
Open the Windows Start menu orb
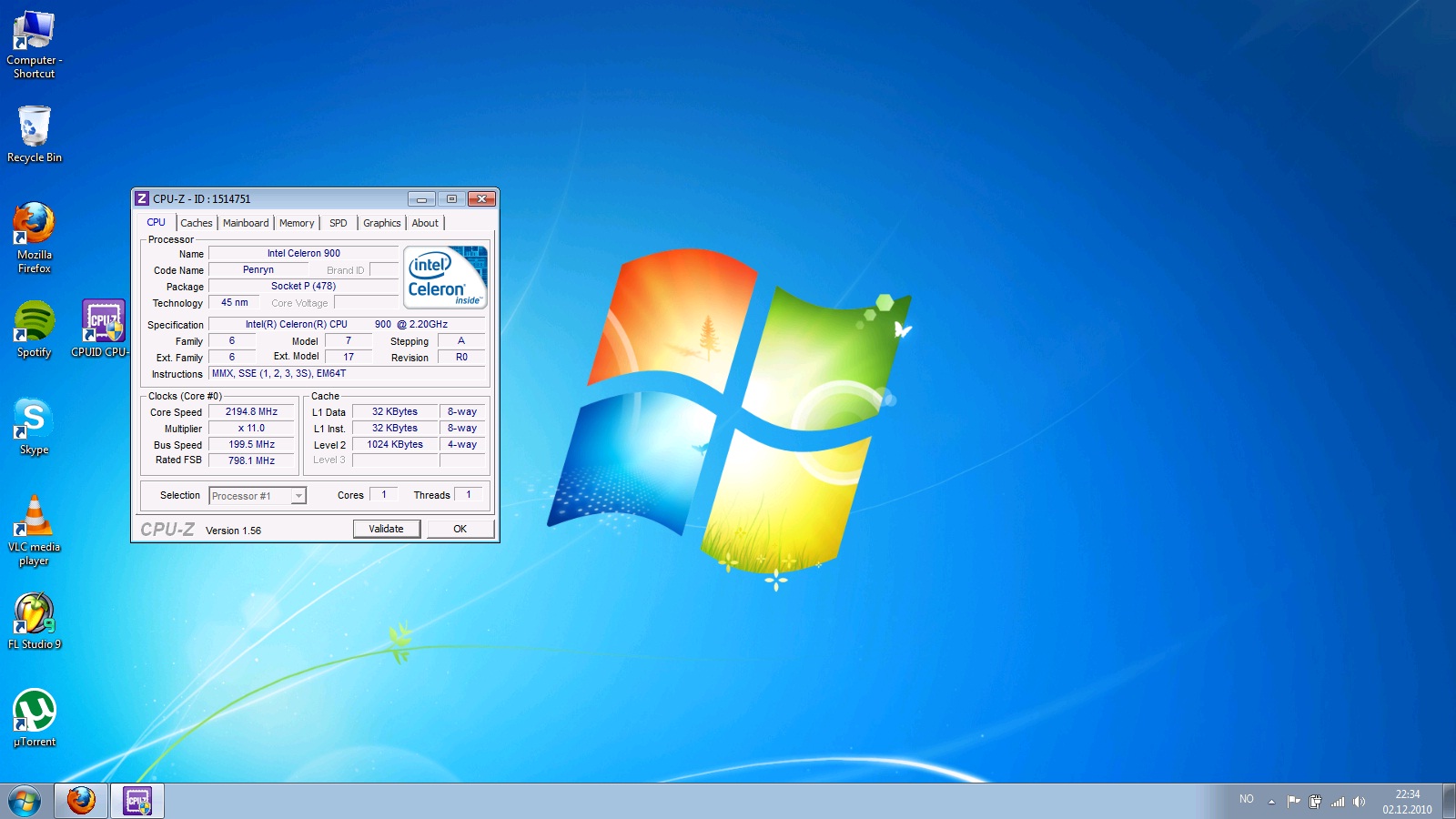[25, 802]
